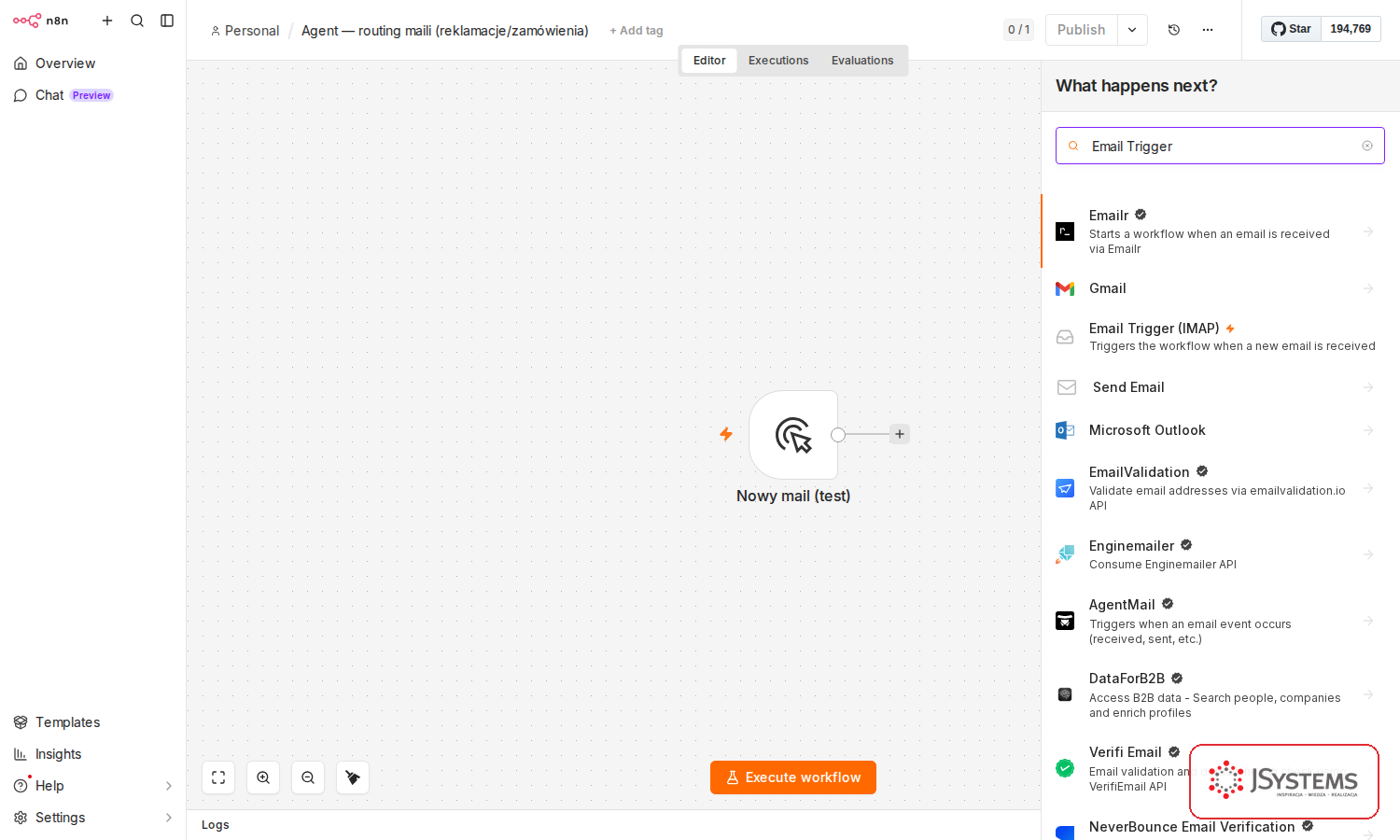Click the 194,769 star count
The width and height of the screenshot is (1400, 840).
coord(1351,29)
